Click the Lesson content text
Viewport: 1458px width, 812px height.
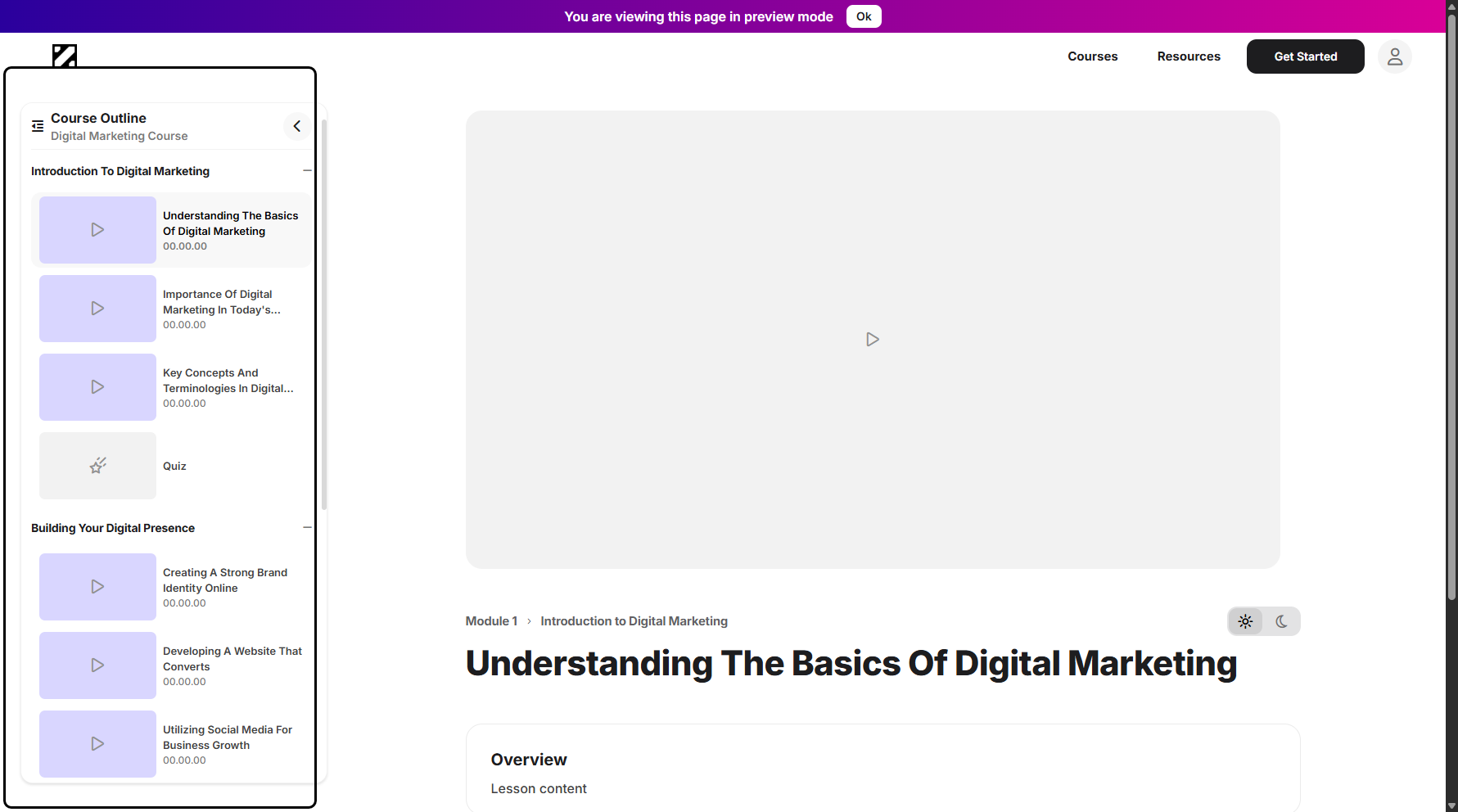tap(539, 788)
